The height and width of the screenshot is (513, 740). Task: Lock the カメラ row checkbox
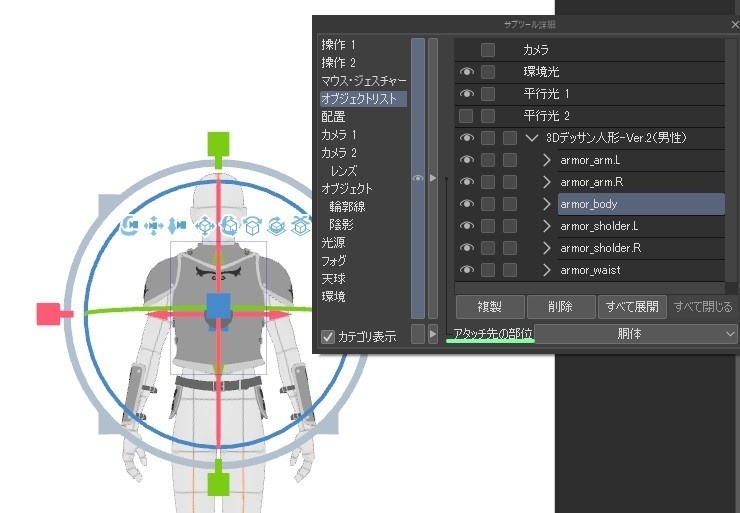tap(488, 50)
